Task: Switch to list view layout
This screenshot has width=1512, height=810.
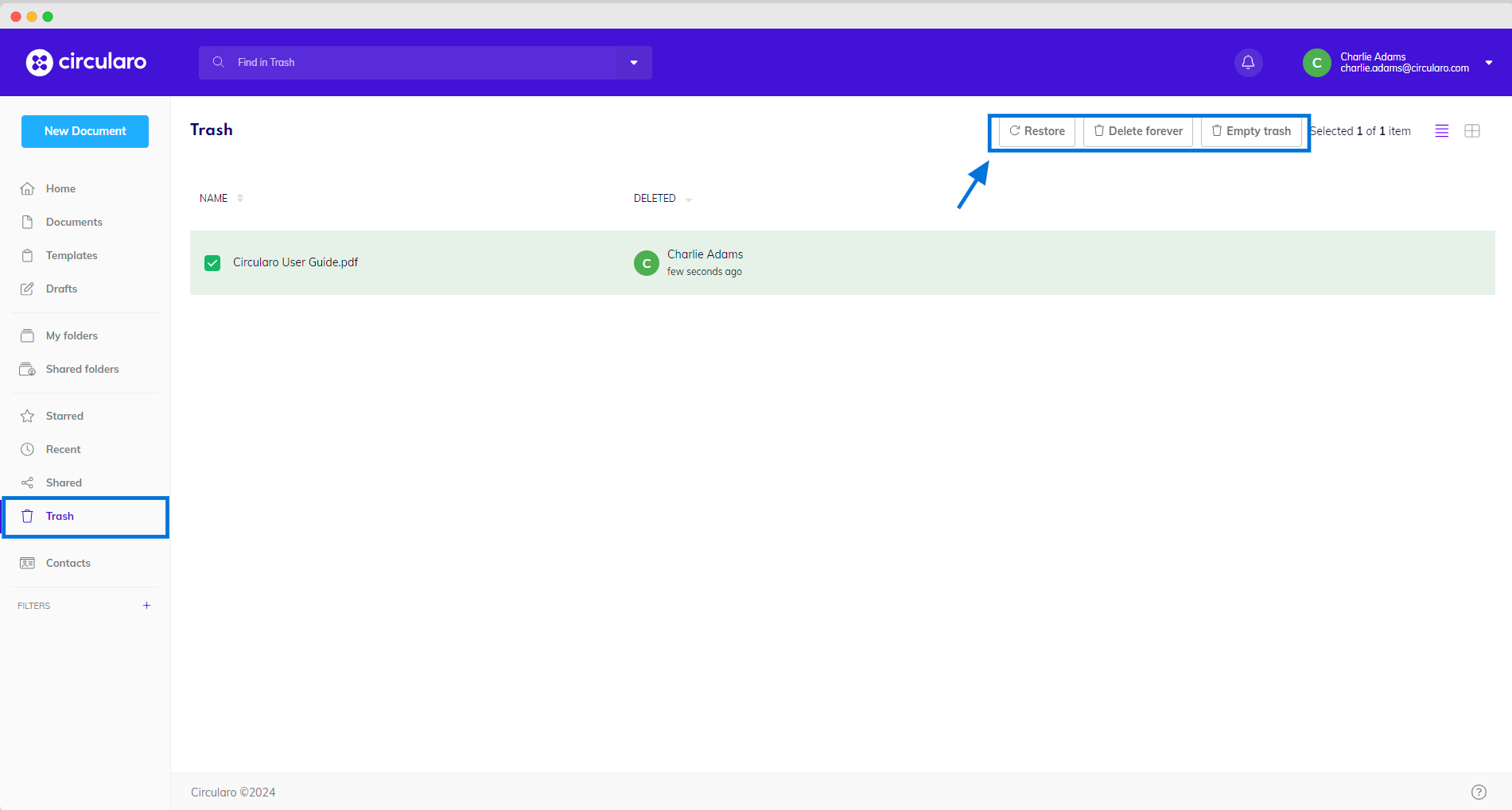Action: [1441, 131]
